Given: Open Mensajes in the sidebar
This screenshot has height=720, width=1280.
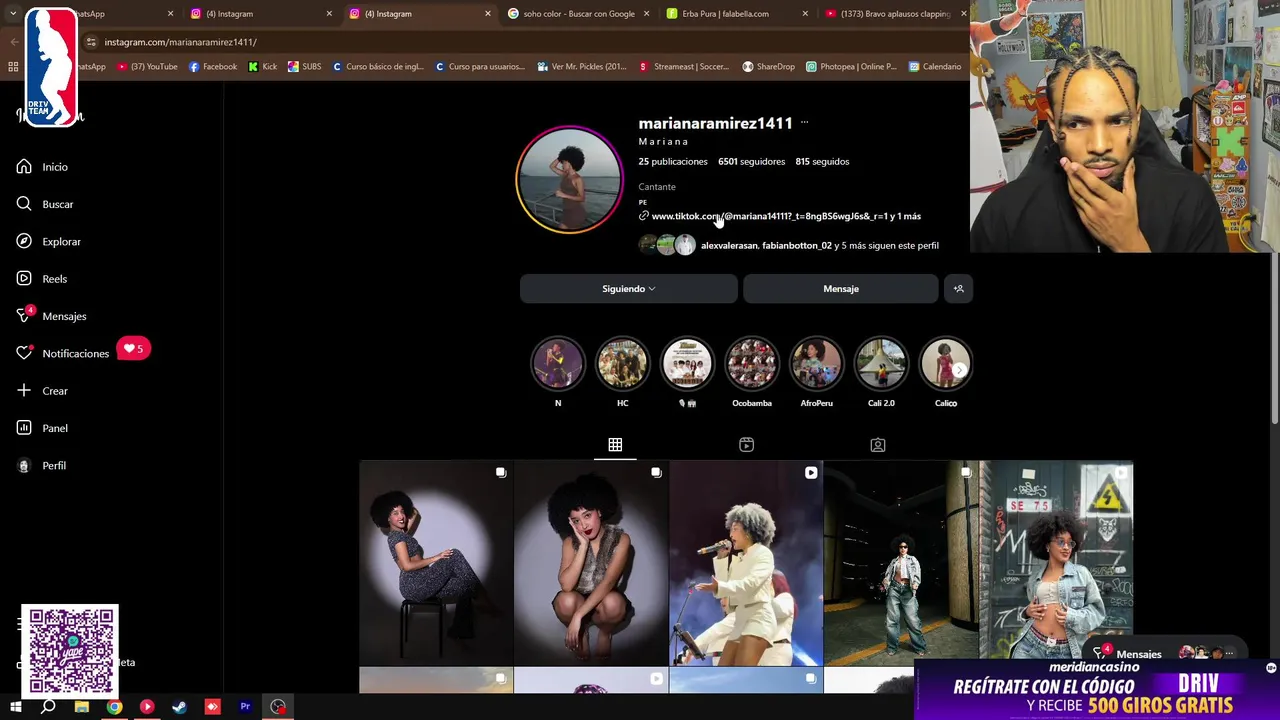Looking at the screenshot, I should point(51,316).
